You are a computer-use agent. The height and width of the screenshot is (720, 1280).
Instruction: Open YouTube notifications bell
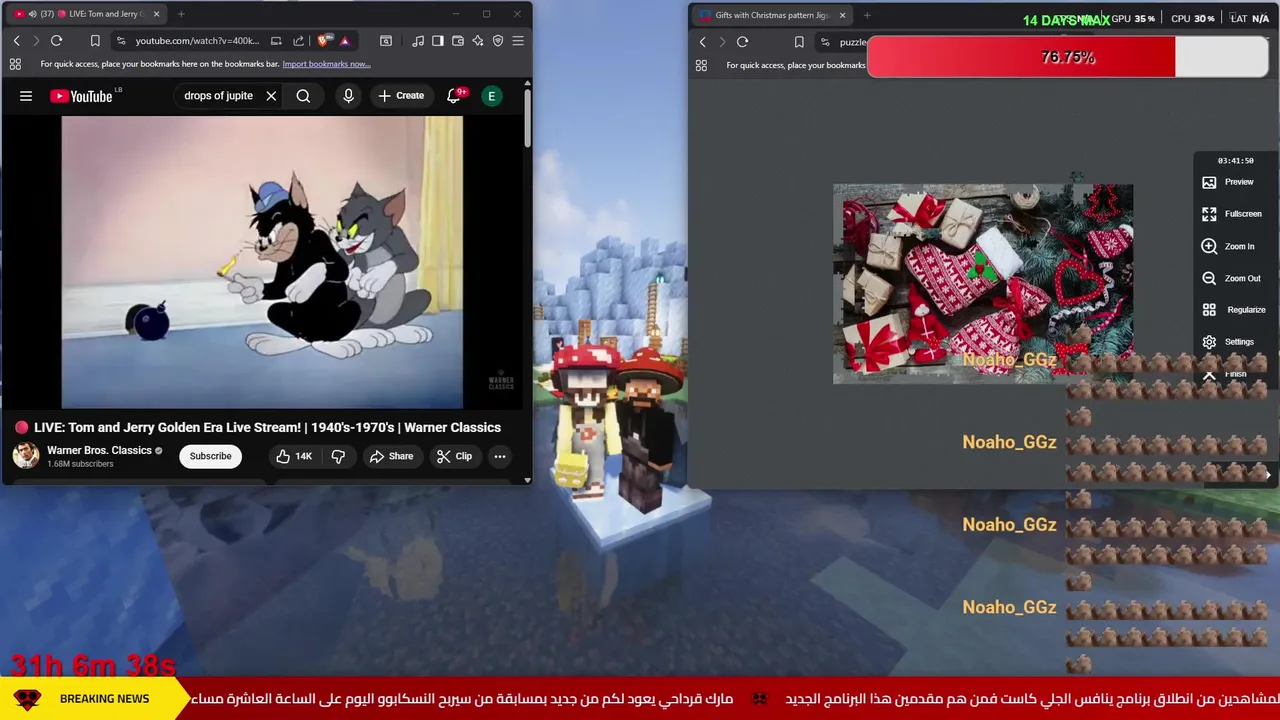point(453,96)
